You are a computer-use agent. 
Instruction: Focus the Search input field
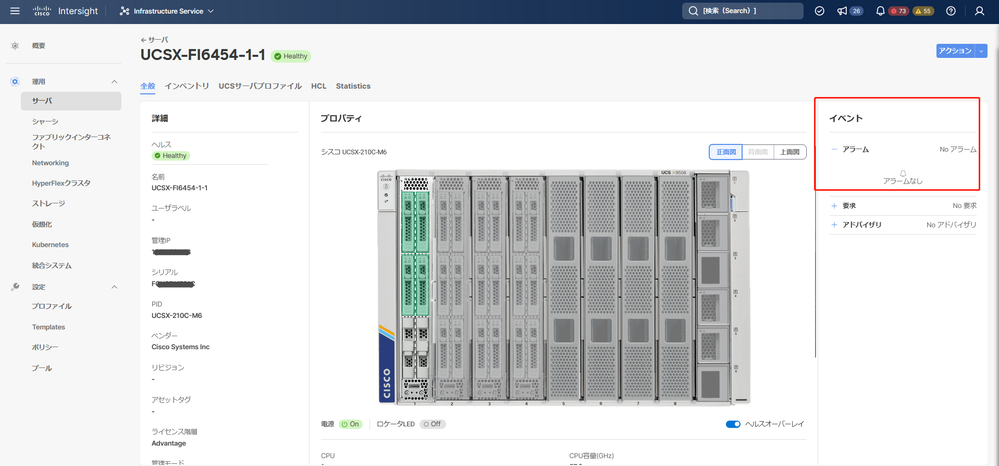(743, 11)
